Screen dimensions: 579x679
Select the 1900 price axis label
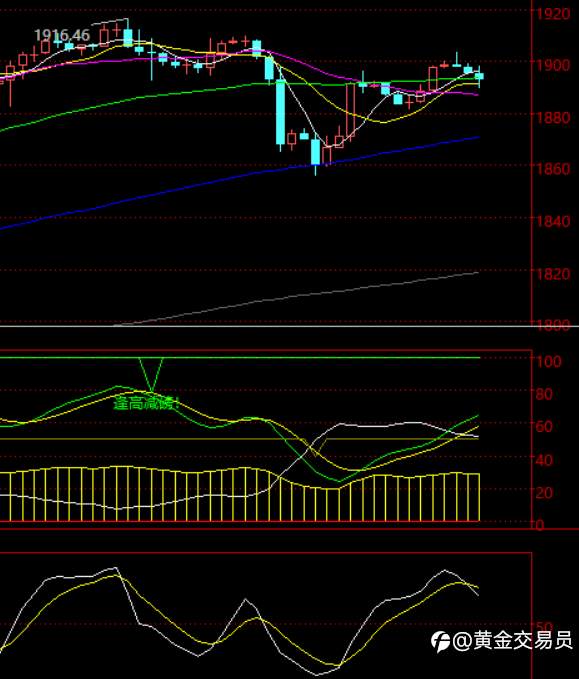point(553,65)
